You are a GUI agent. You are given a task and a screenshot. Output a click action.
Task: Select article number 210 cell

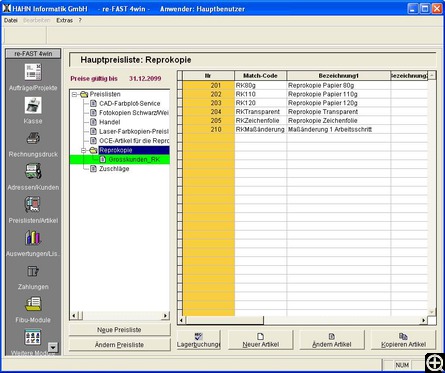pos(208,129)
